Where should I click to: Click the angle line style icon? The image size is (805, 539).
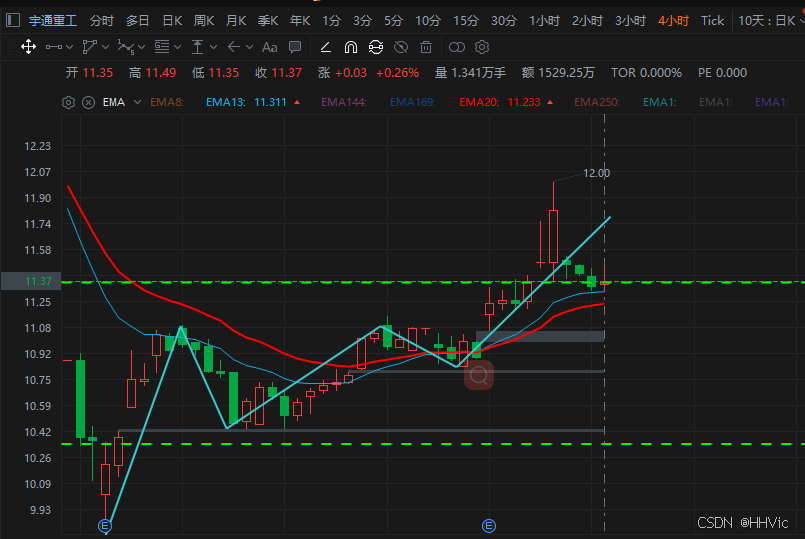tap(325, 47)
